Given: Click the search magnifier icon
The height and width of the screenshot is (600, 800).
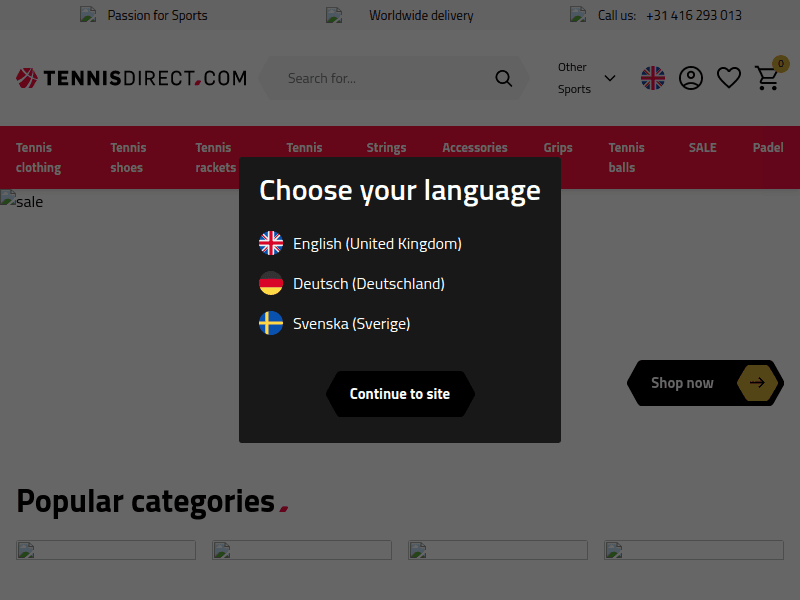Looking at the screenshot, I should [x=504, y=78].
